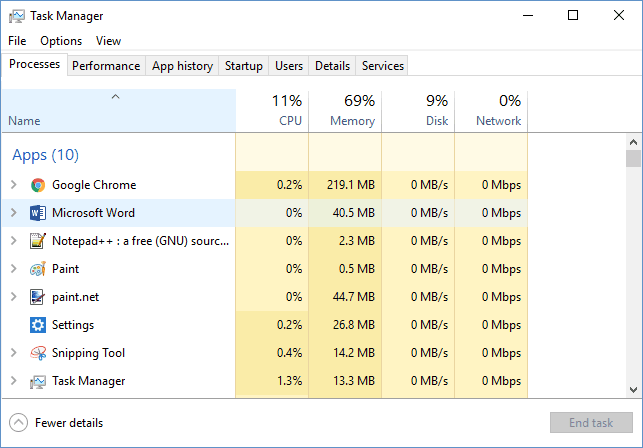
Task: Select the Processes tab
Action: click(x=34, y=64)
